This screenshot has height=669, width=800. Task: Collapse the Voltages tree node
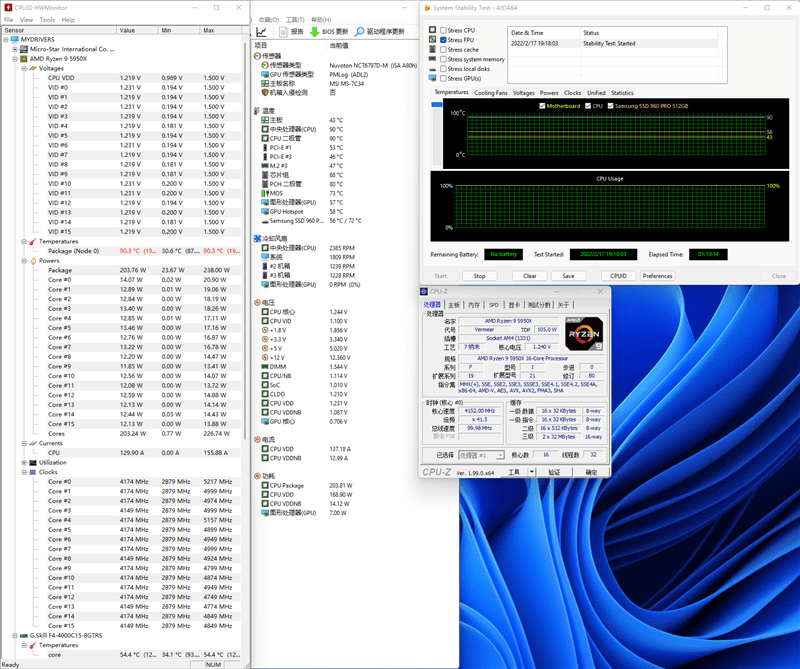tap(24, 68)
